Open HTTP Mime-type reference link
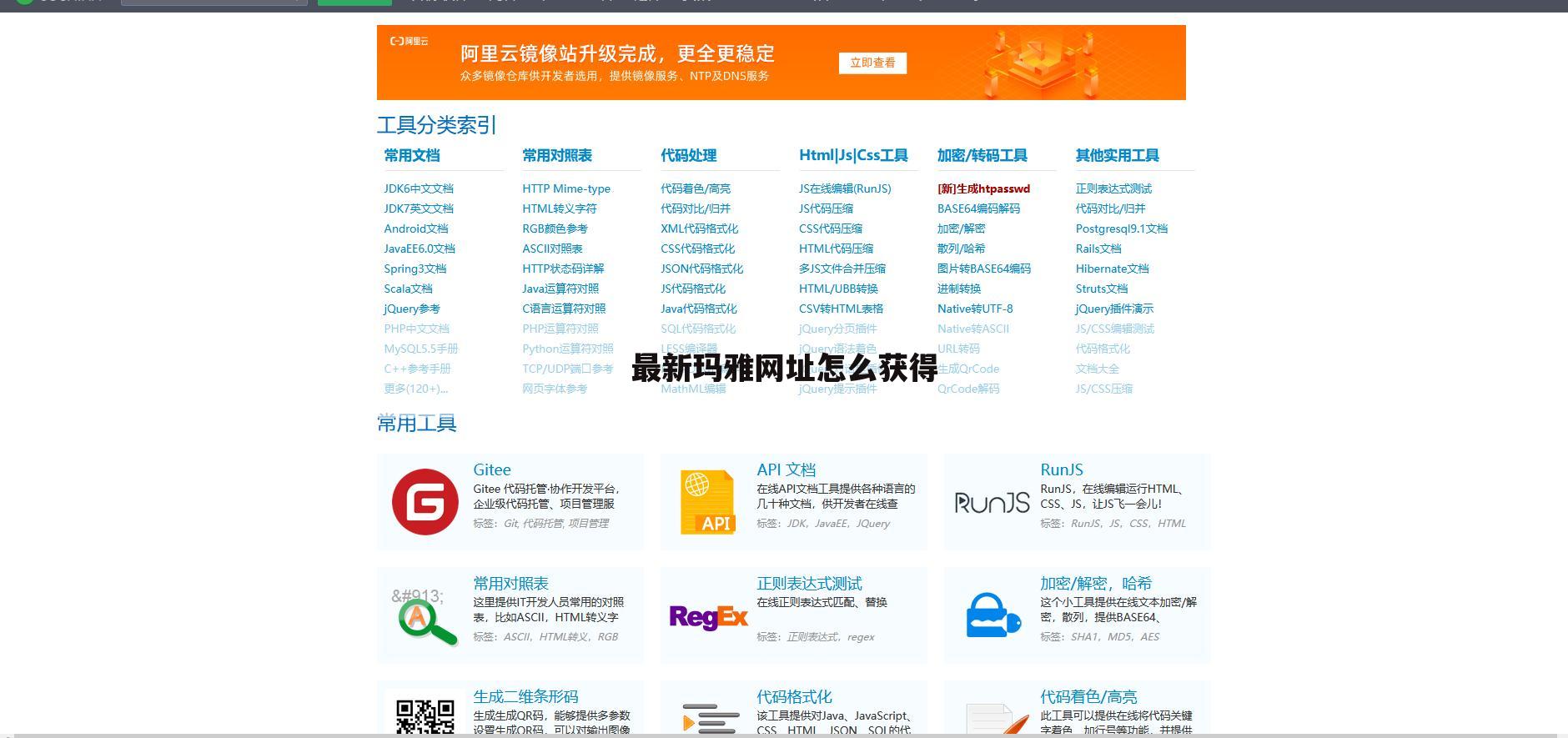The image size is (1568, 738). (566, 188)
